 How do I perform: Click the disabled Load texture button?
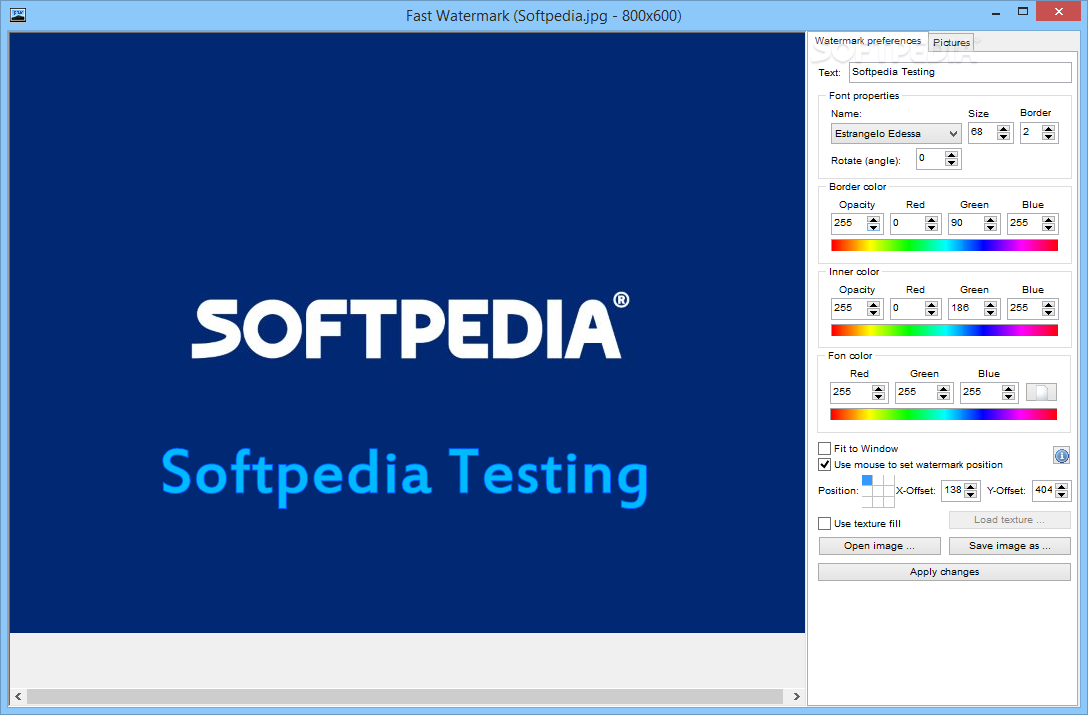click(x=1010, y=520)
